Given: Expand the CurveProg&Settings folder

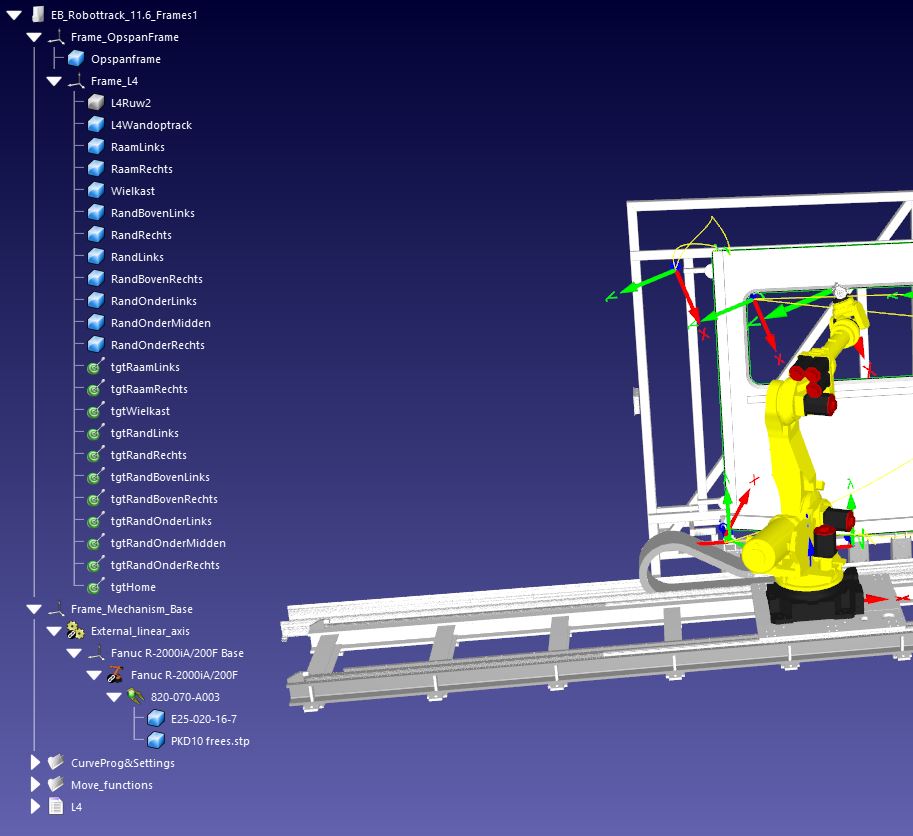Looking at the screenshot, I should [36, 763].
